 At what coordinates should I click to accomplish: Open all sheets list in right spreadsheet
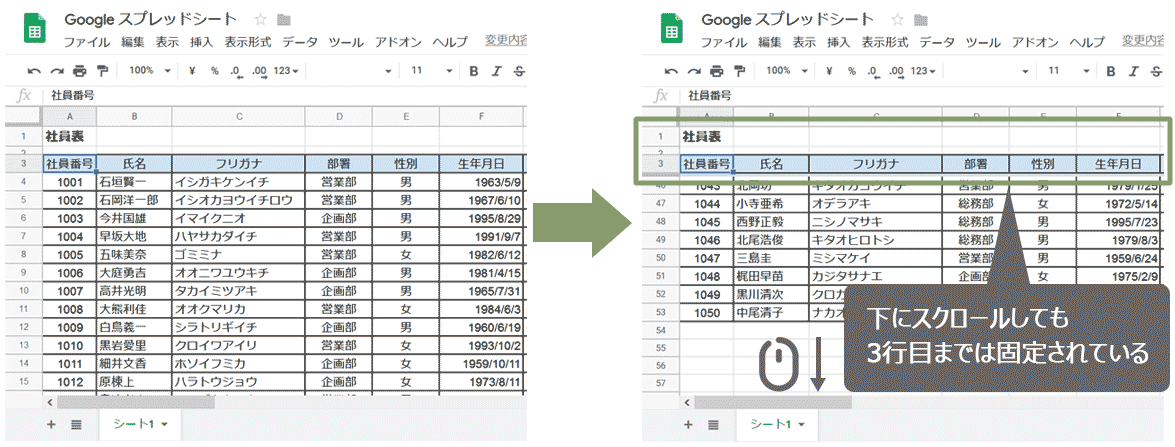pos(713,424)
